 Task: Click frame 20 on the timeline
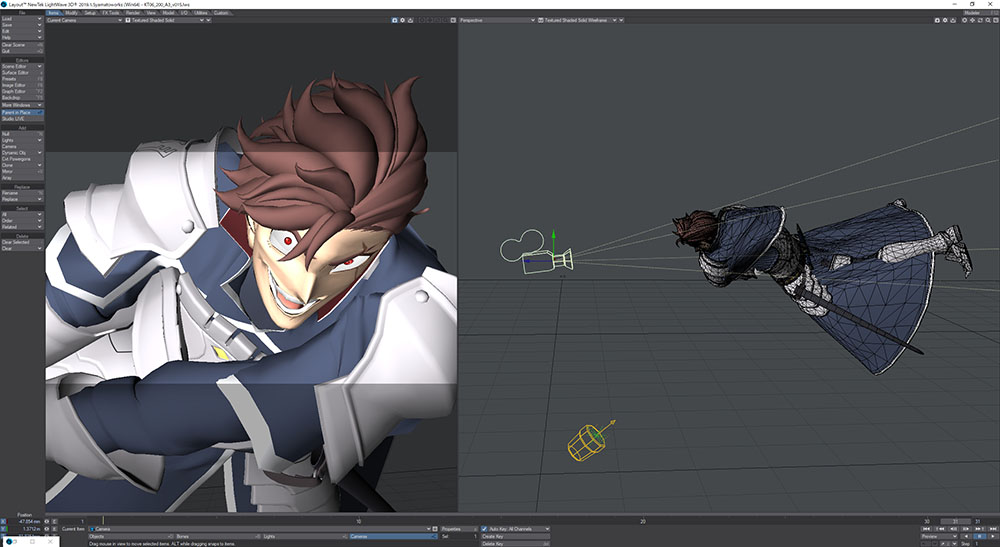pyautogui.click(x=643, y=521)
